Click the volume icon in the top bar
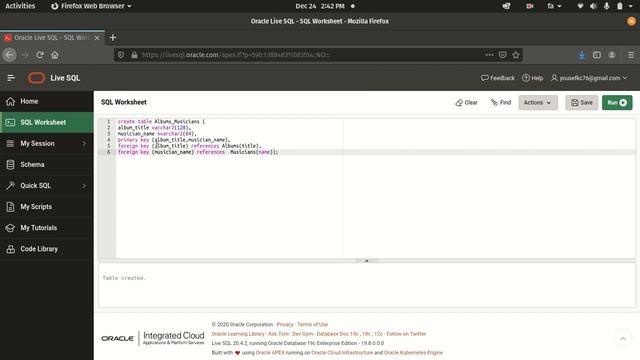The image size is (640, 360). (593, 6)
